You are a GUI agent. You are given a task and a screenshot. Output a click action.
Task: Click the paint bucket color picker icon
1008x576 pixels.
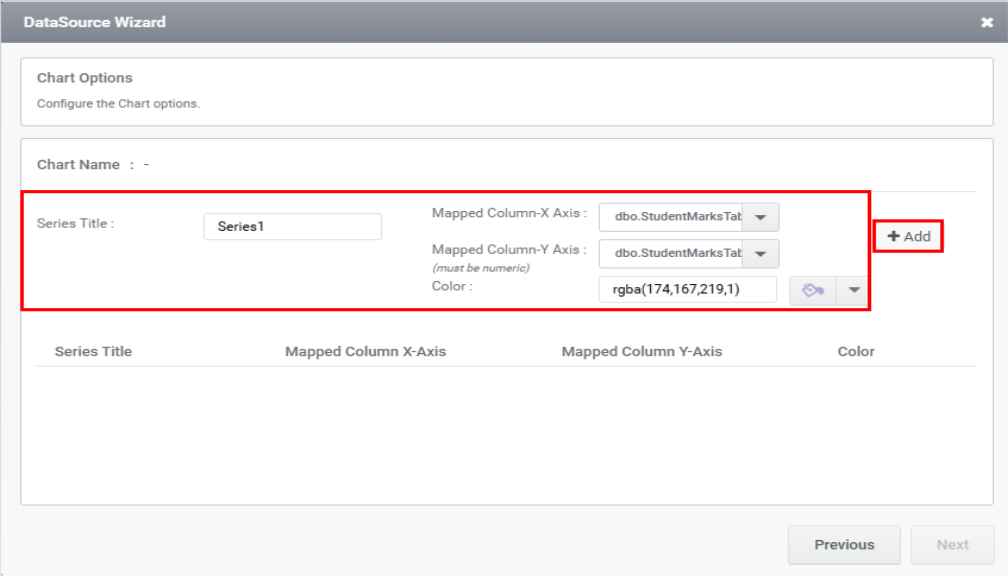812,290
